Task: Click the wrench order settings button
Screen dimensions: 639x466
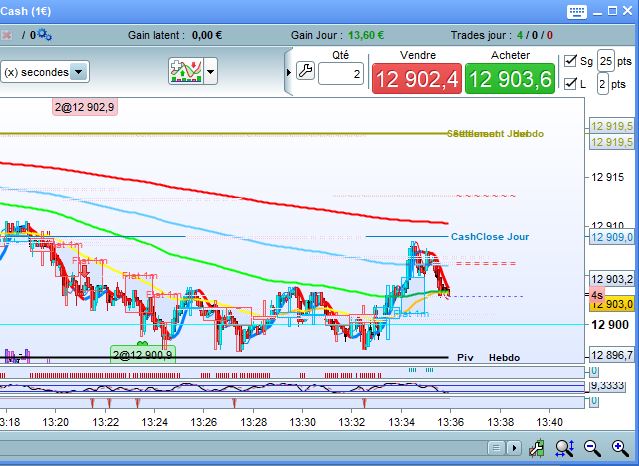Action: point(305,71)
